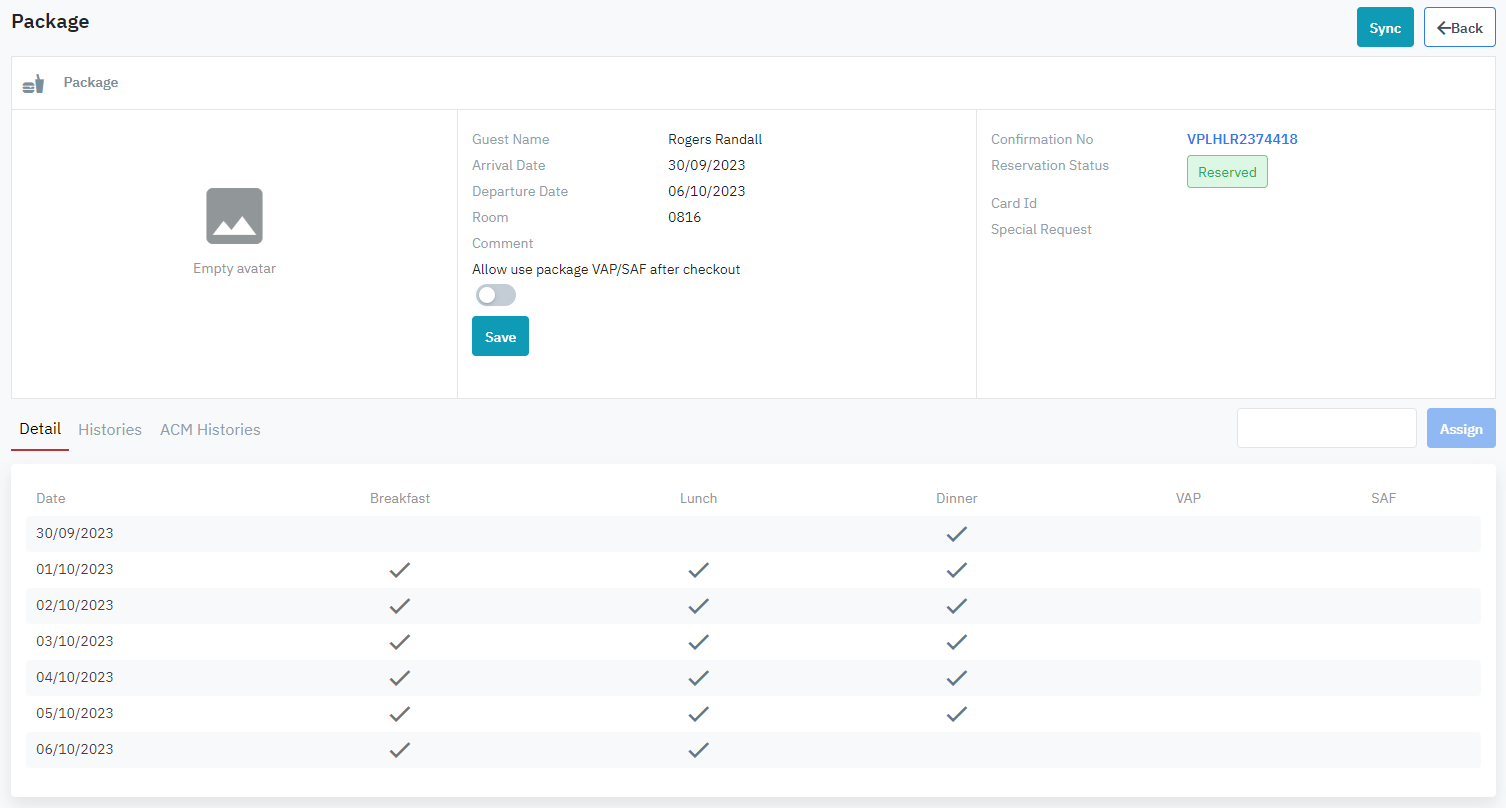This screenshot has height=808, width=1506.
Task: Click Dinner checkmark for 30/09/2023
Action: click(957, 534)
